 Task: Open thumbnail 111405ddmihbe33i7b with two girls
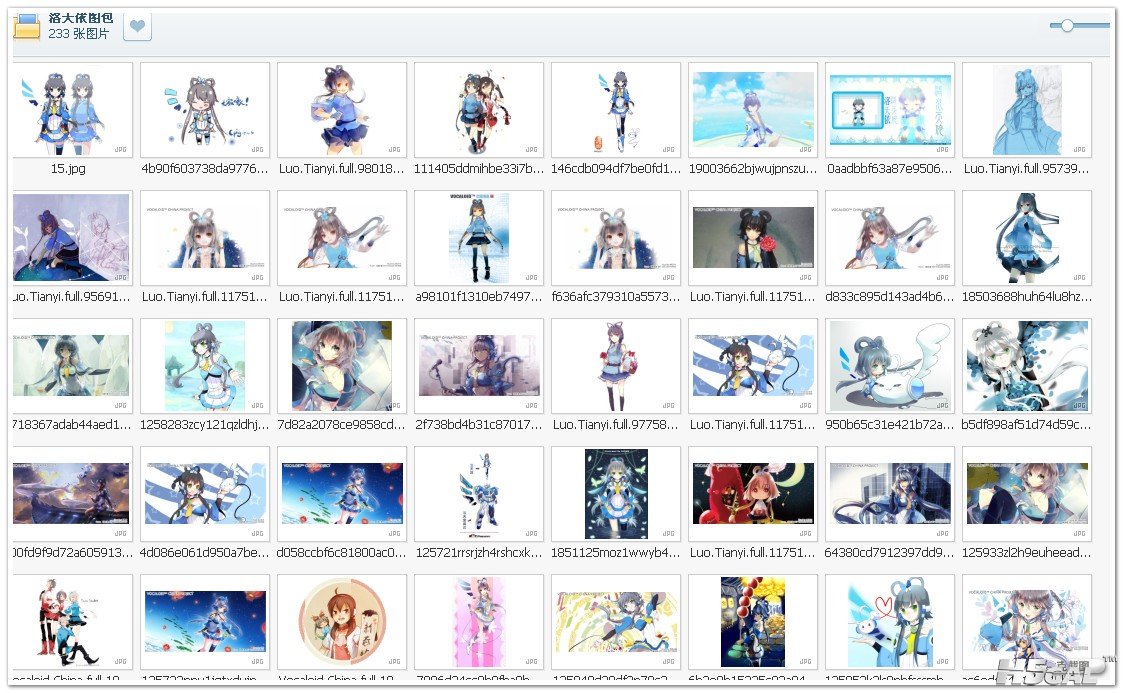[479, 110]
